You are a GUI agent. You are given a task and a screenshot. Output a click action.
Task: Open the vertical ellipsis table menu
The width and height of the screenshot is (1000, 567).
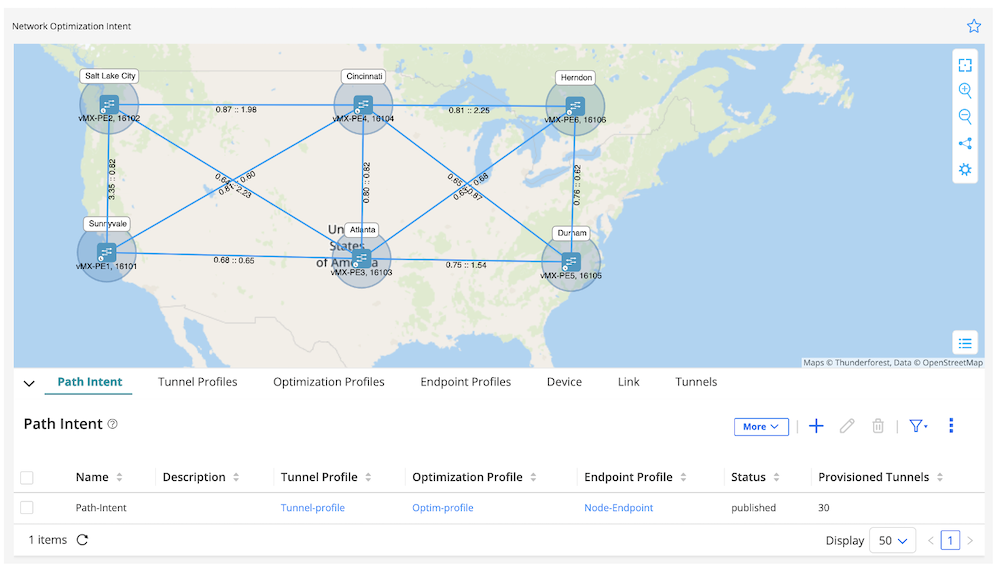pyautogui.click(x=951, y=426)
